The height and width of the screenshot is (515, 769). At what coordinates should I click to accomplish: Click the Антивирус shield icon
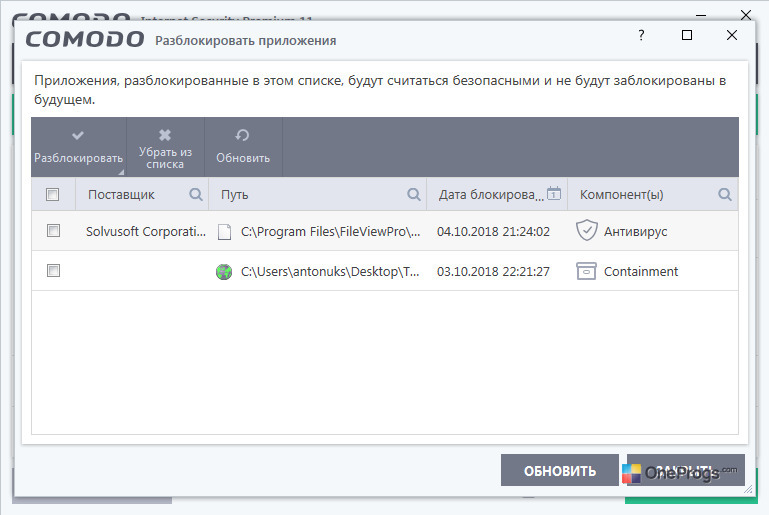click(x=587, y=231)
